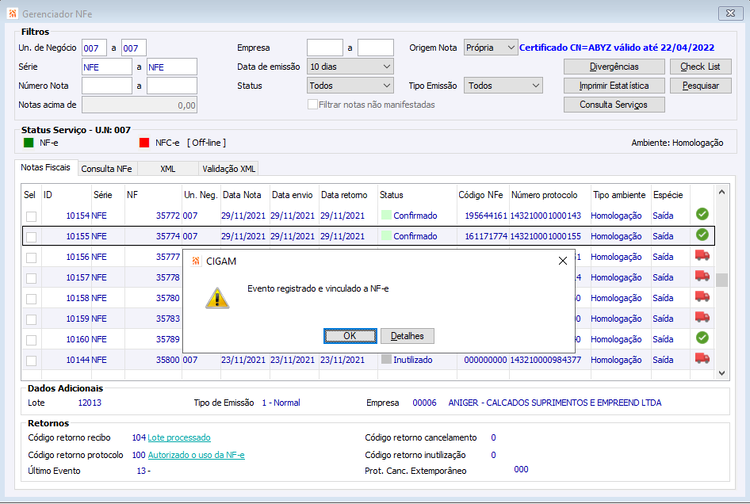Open the Validação XML tab
This screenshot has width=750, height=504.
click(229, 169)
